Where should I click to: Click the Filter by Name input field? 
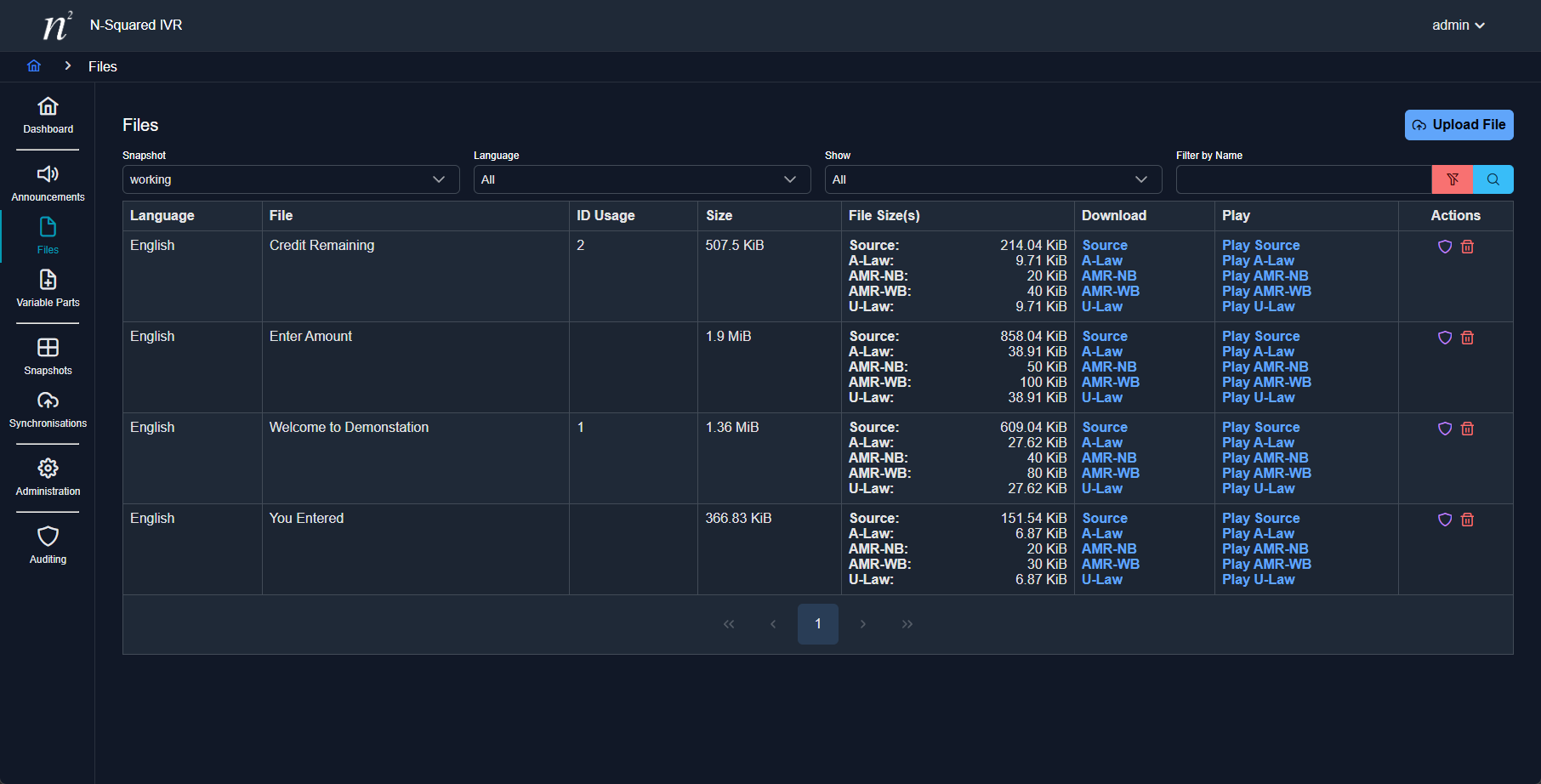(x=1303, y=179)
